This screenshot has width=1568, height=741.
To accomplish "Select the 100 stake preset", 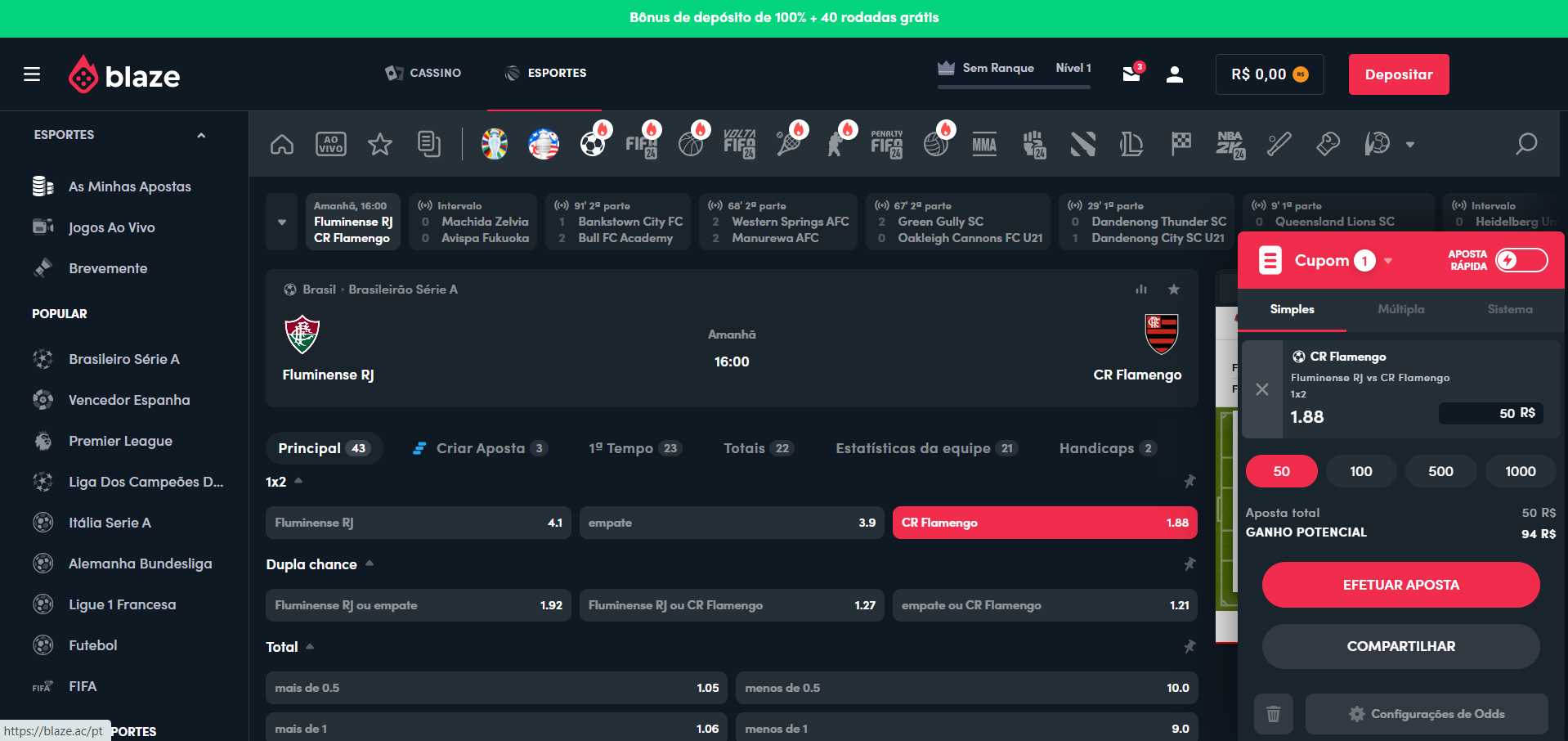I will [x=1361, y=471].
